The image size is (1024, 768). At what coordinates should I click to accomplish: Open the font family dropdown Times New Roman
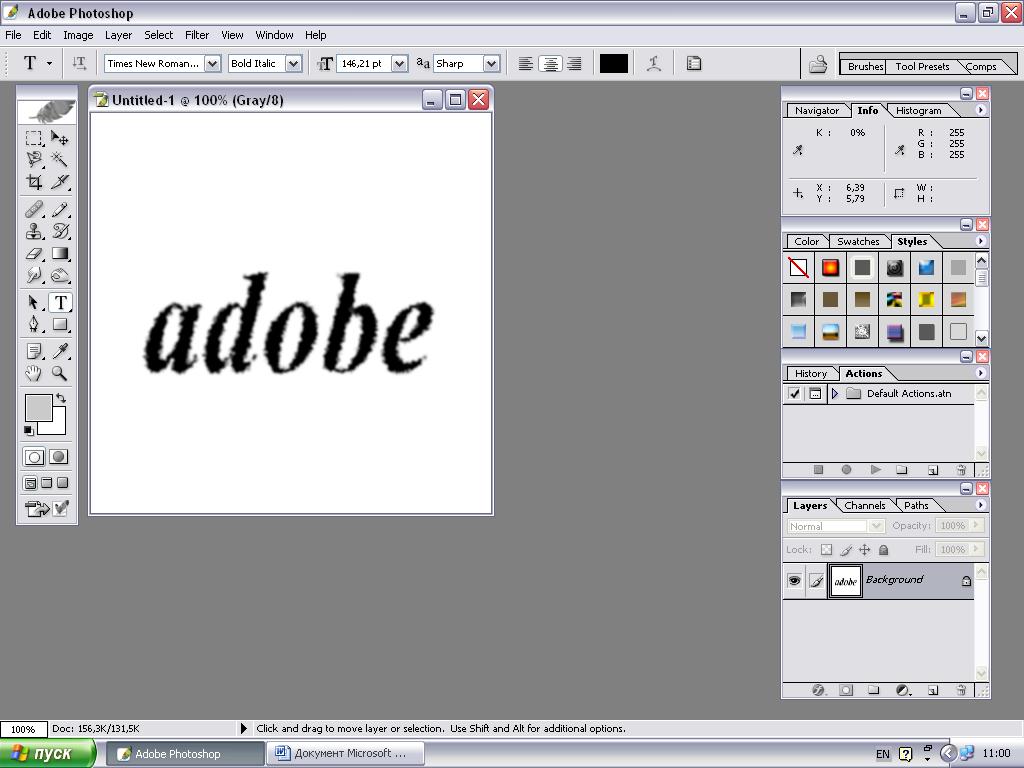click(212, 63)
